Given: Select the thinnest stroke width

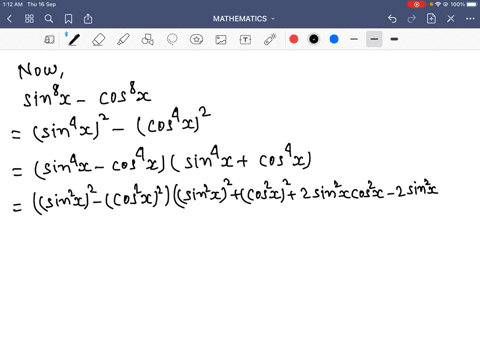Looking at the screenshot, I should 354,39.
